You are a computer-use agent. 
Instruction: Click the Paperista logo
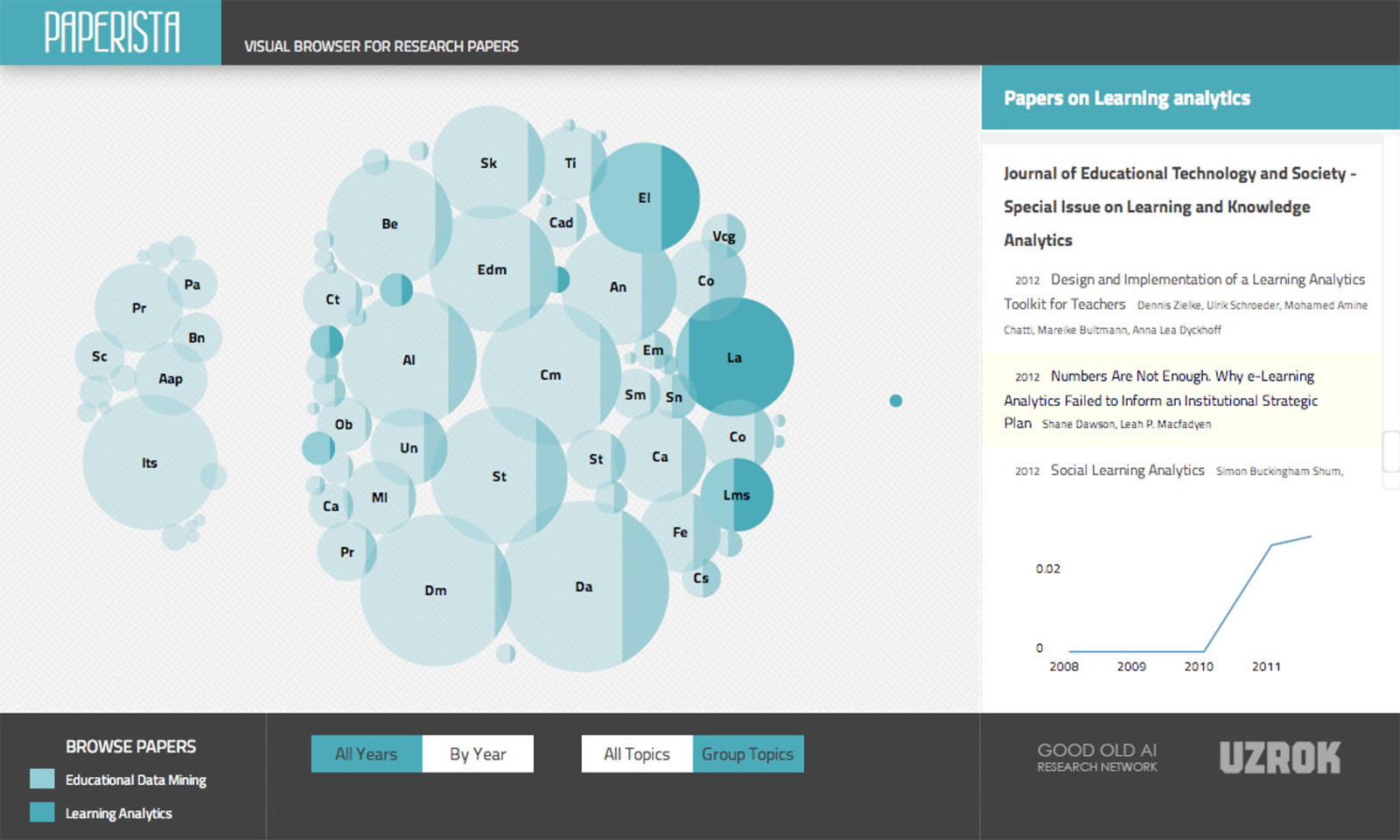tap(111, 32)
